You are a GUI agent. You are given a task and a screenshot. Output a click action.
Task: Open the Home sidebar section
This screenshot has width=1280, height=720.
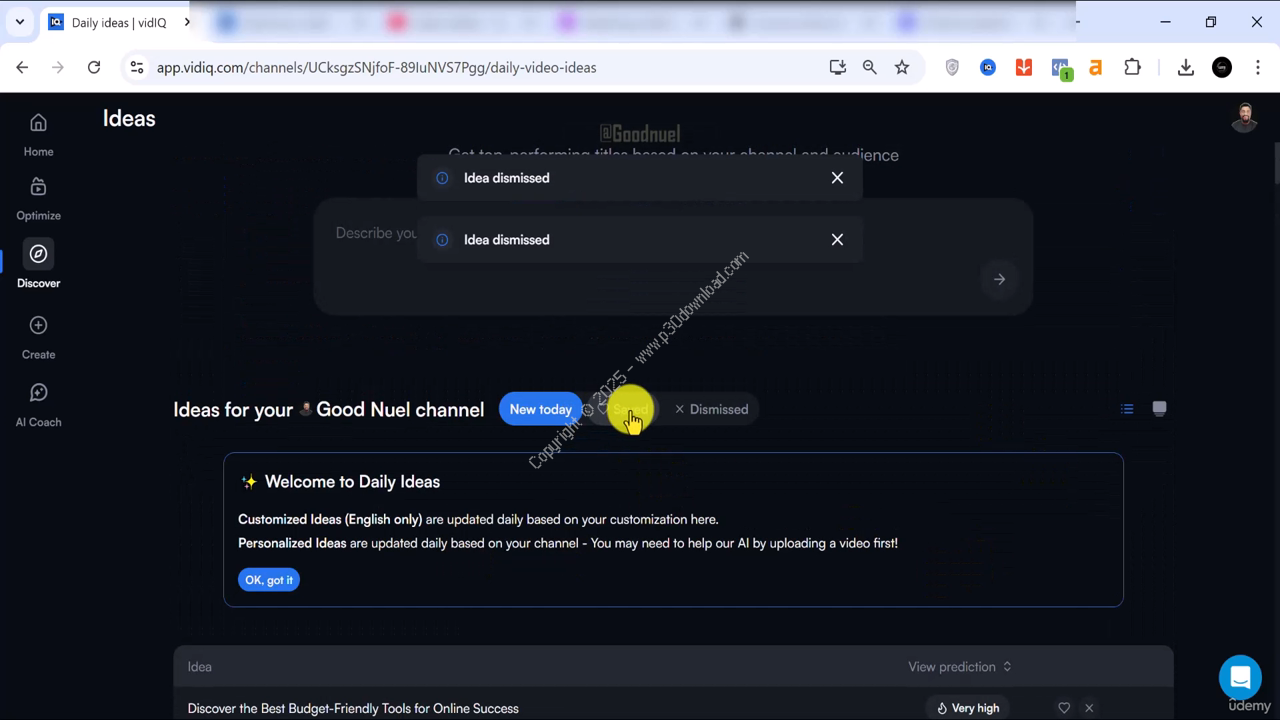pyautogui.click(x=38, y=134)
